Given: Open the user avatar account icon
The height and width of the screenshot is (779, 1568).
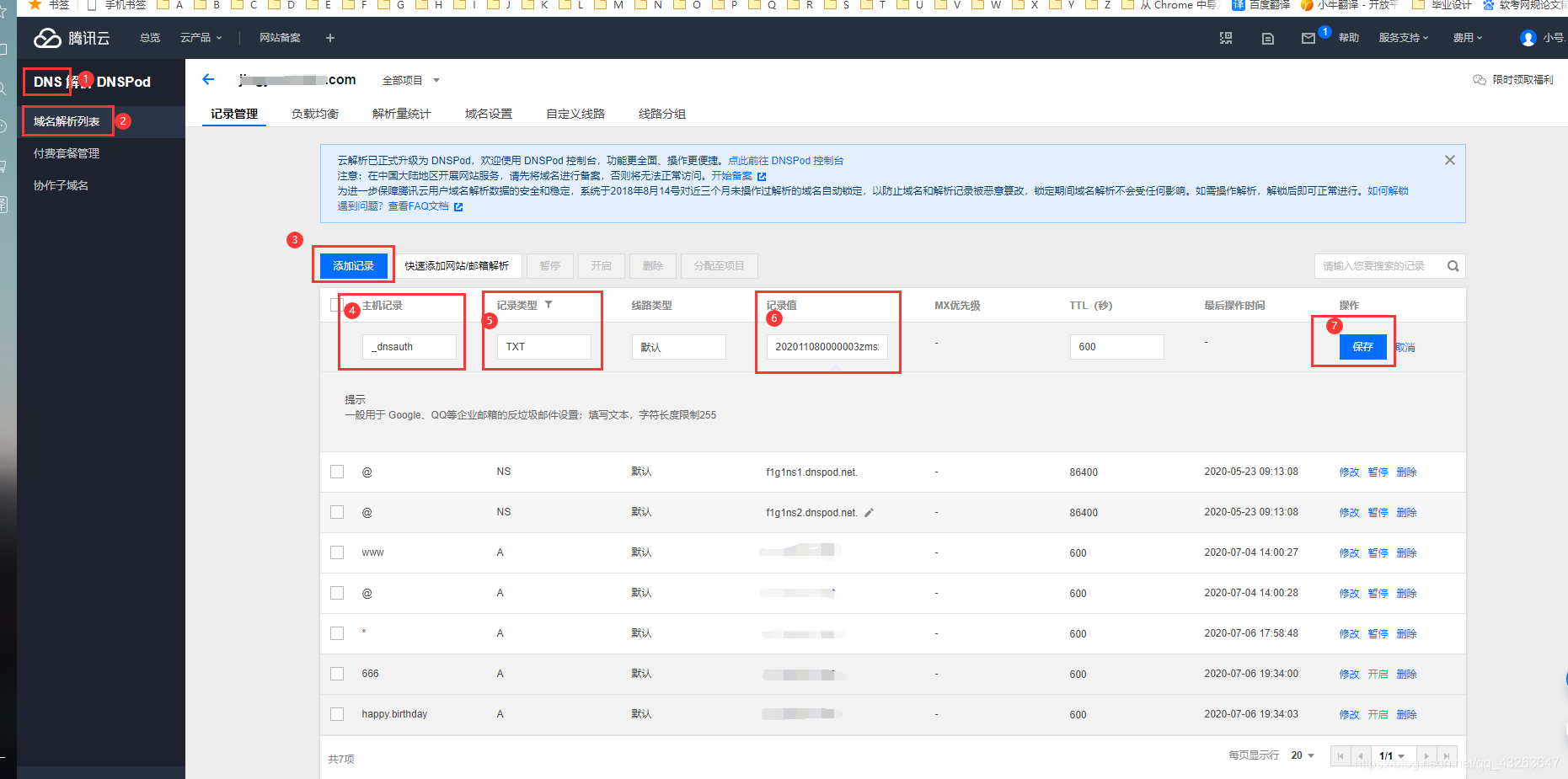Looking at the screenshot, I should coord(1528,38).
